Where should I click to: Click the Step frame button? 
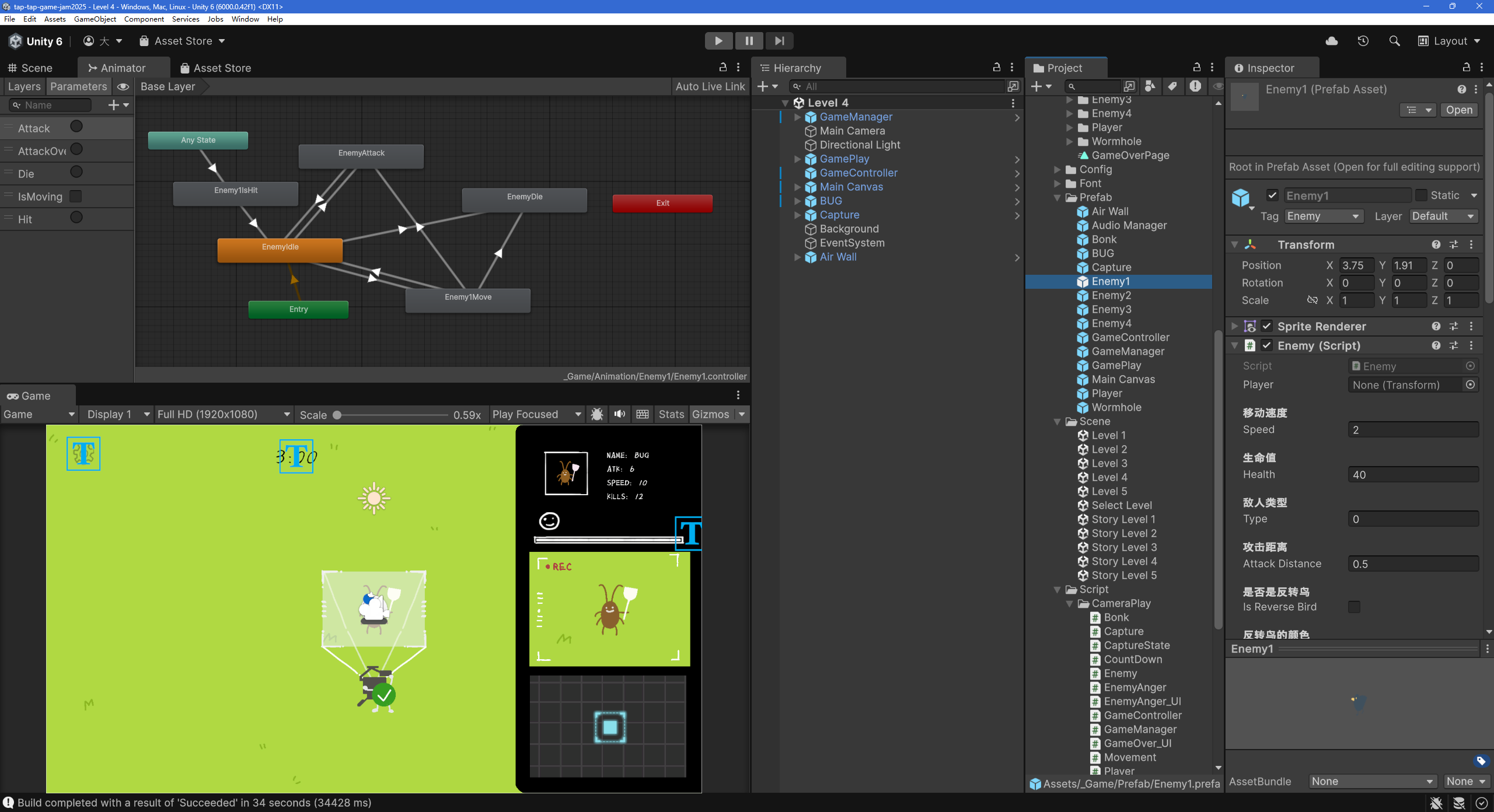point(779,41)
